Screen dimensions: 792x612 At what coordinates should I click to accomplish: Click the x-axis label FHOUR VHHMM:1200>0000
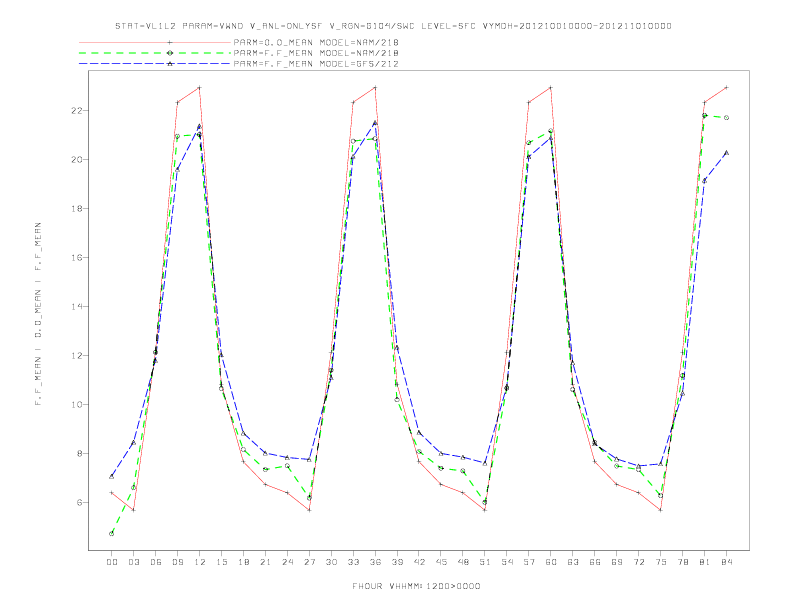click(x=416, y=586)
